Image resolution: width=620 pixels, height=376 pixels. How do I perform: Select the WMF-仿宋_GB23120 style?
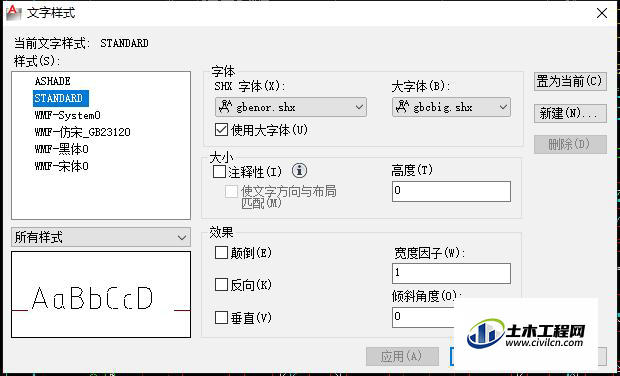82,132
